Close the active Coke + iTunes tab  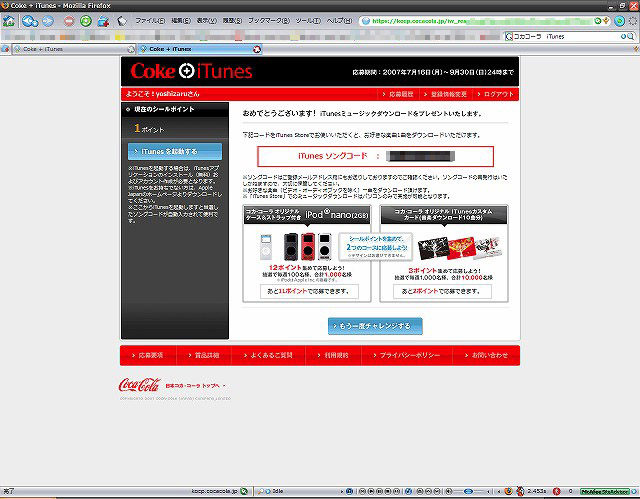pos(257,49)
